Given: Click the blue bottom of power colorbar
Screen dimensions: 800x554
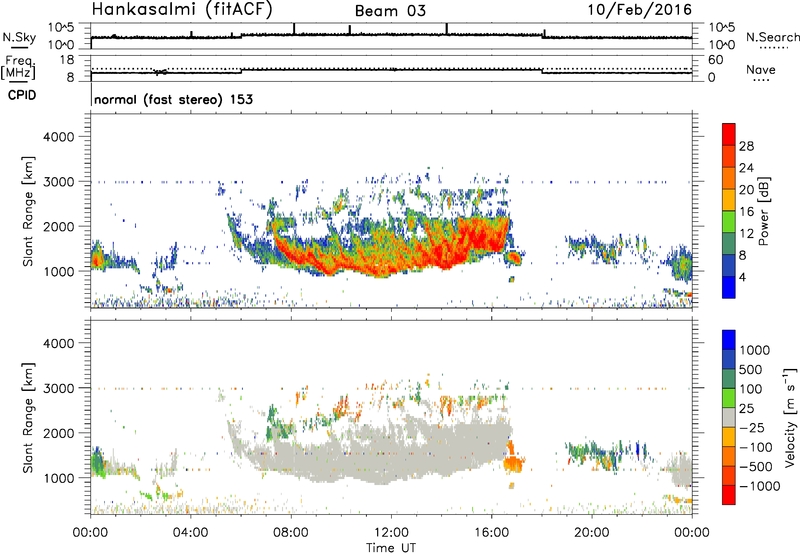Looking at the screenshot, I should (x=729, y=287).
